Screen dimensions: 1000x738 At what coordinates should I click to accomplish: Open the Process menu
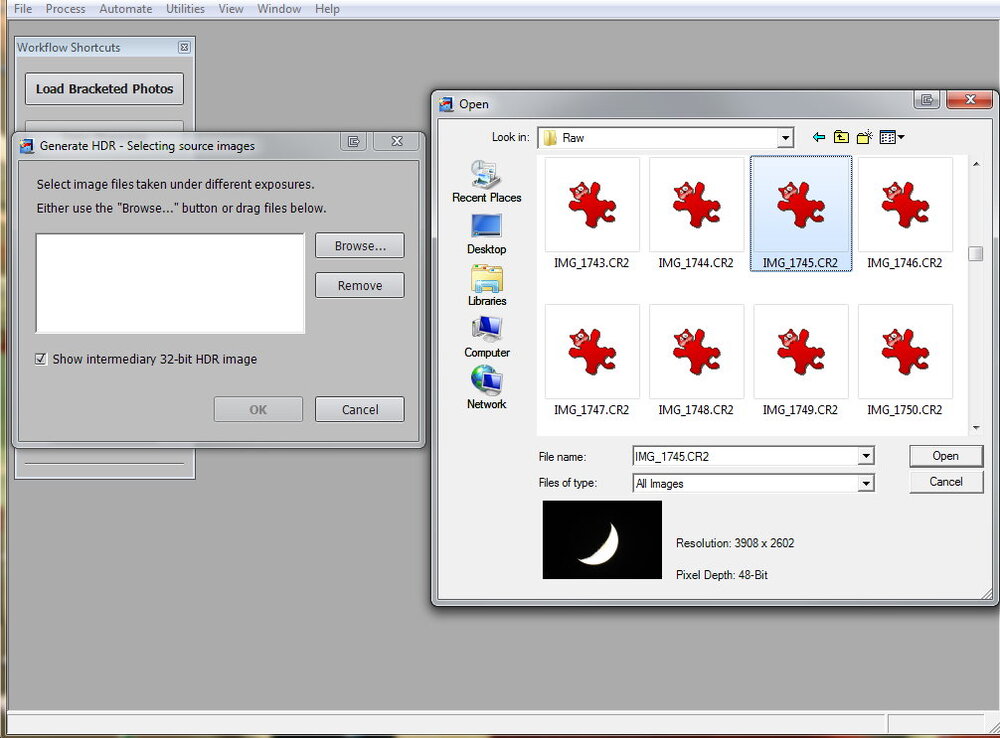click(65, 9)
